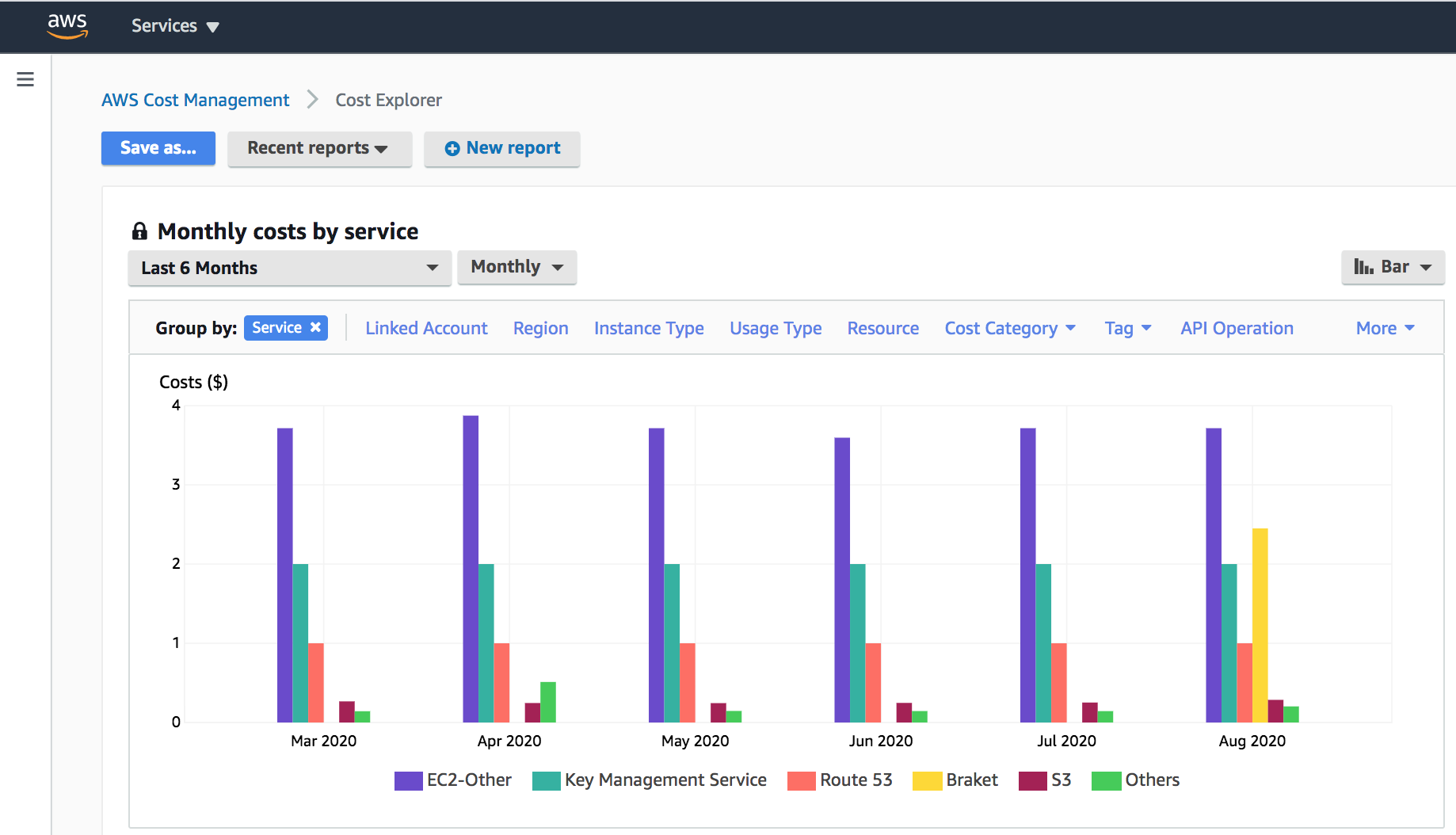Group by API Operation
Image resolution: width=1456 pixels, height=835 pixels.
[1237, 328]
